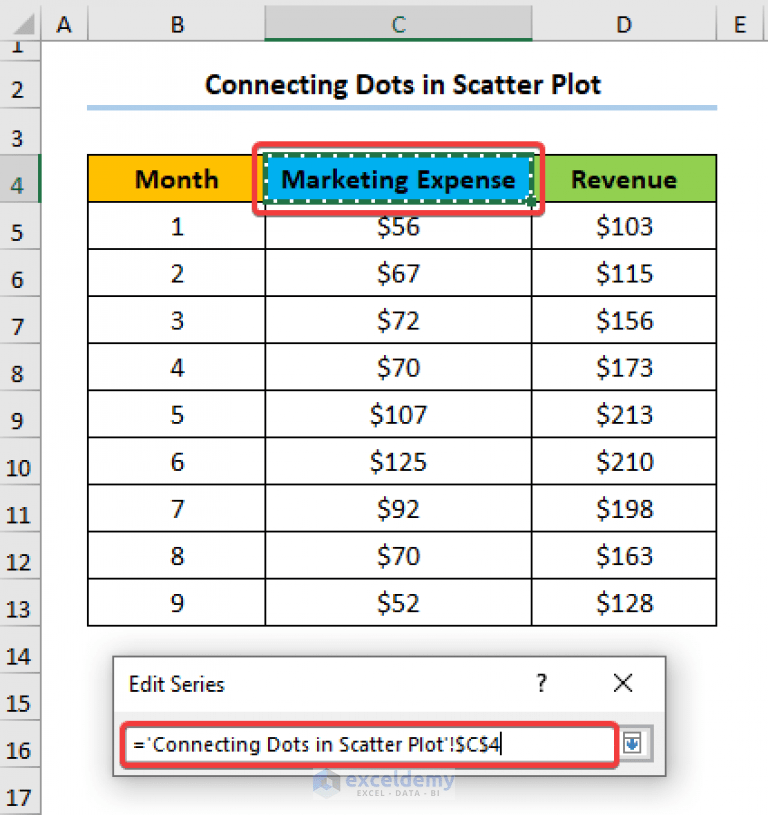
Task: Select column C header
Action: [399, 24]
